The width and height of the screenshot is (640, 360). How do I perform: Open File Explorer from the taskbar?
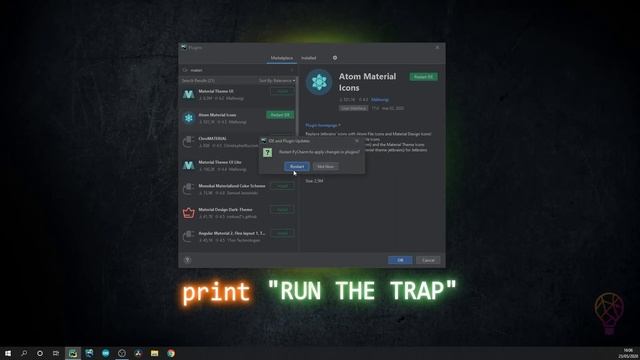pos(154,353)
